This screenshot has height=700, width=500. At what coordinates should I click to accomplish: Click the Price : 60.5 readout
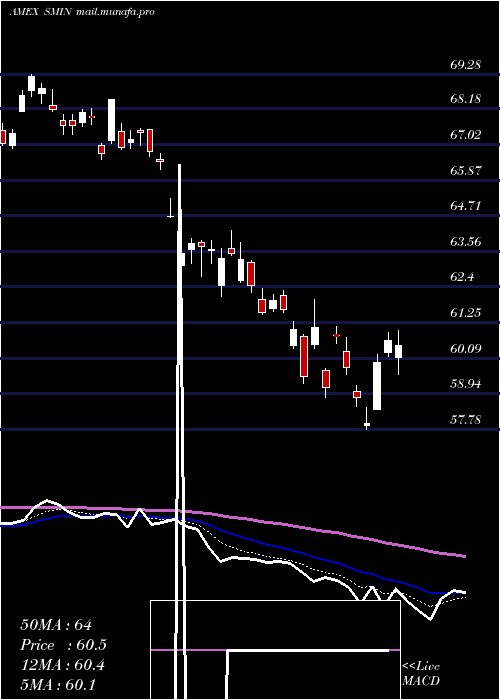click(x=63, y=645)
